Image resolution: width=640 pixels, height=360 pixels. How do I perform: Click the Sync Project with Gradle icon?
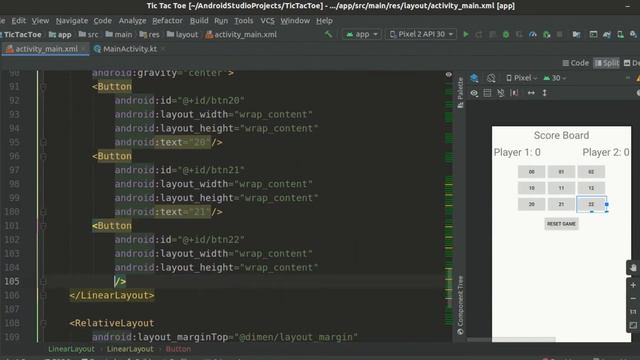(607, 35)
